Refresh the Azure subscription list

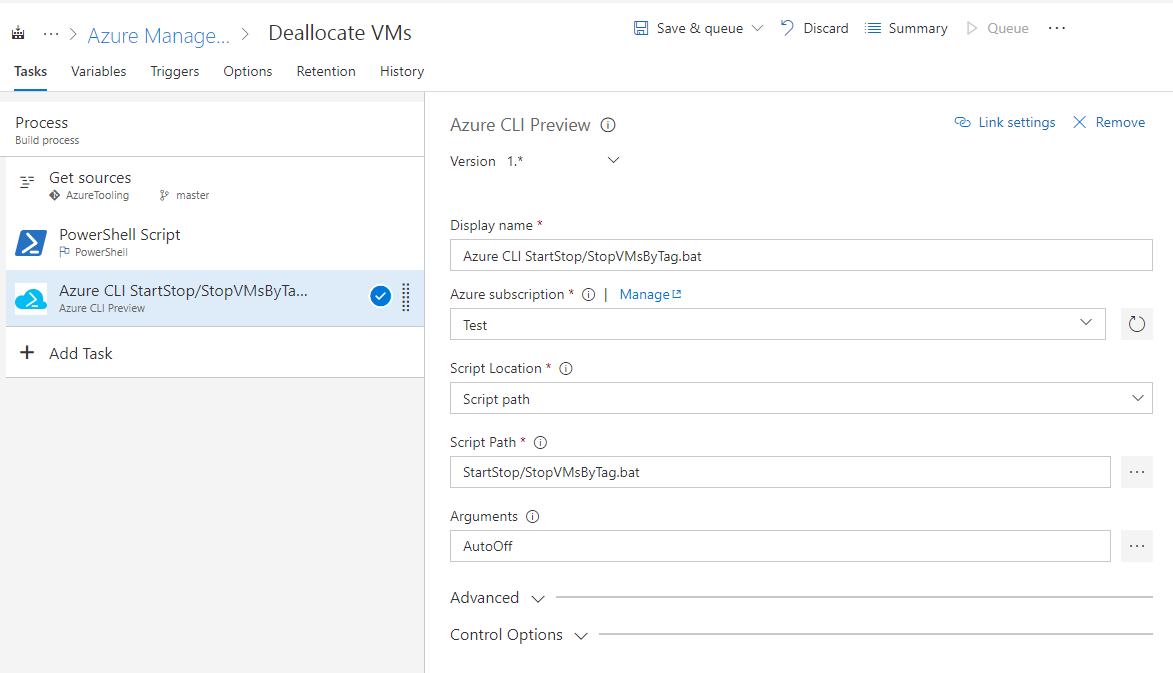(1136, 324)
